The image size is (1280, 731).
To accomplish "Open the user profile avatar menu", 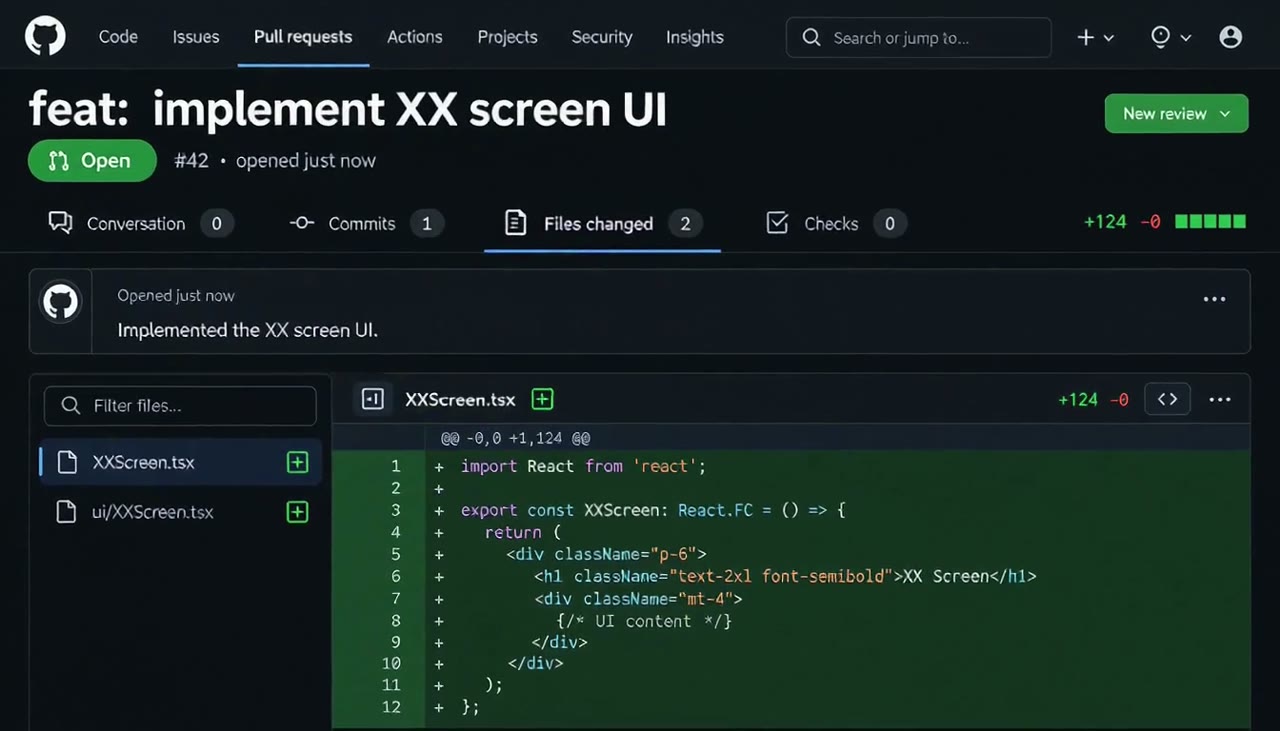I will [1231, 37].
